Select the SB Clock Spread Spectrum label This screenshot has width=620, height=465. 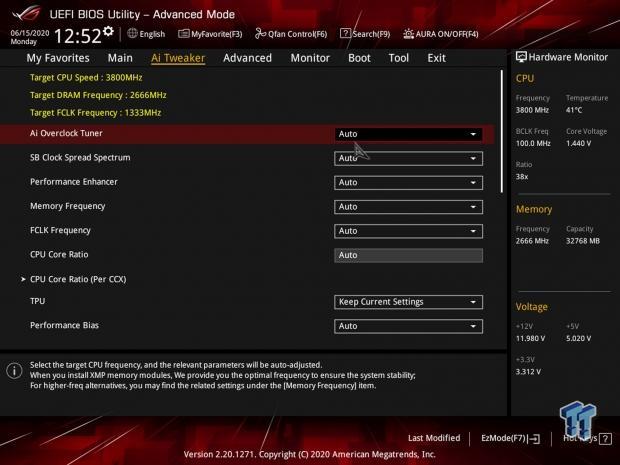[80, 157]
